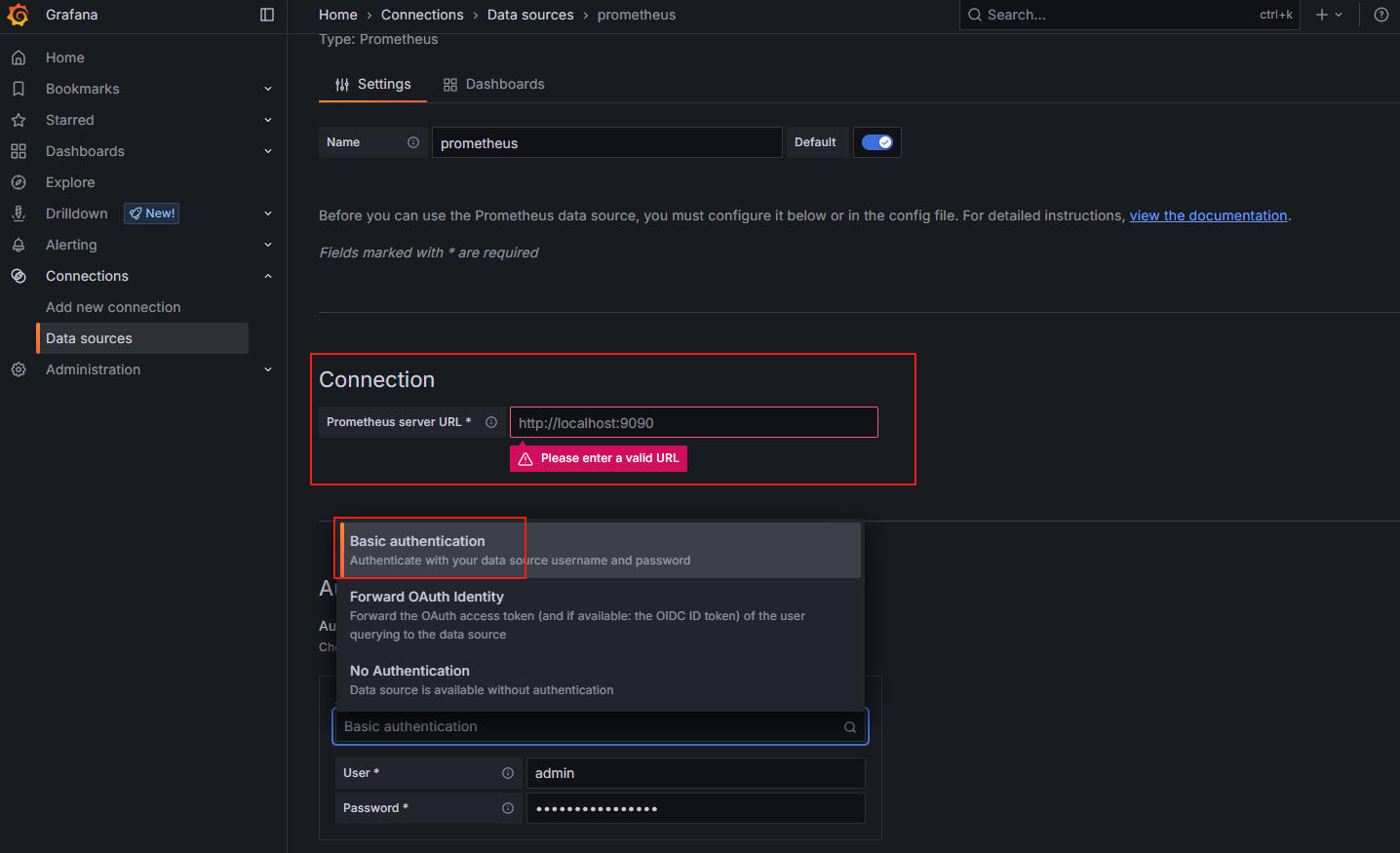Click the Home house icon in sidebar
The width and height of the screenshot is (1400, 853).
[x=19, y=58]
